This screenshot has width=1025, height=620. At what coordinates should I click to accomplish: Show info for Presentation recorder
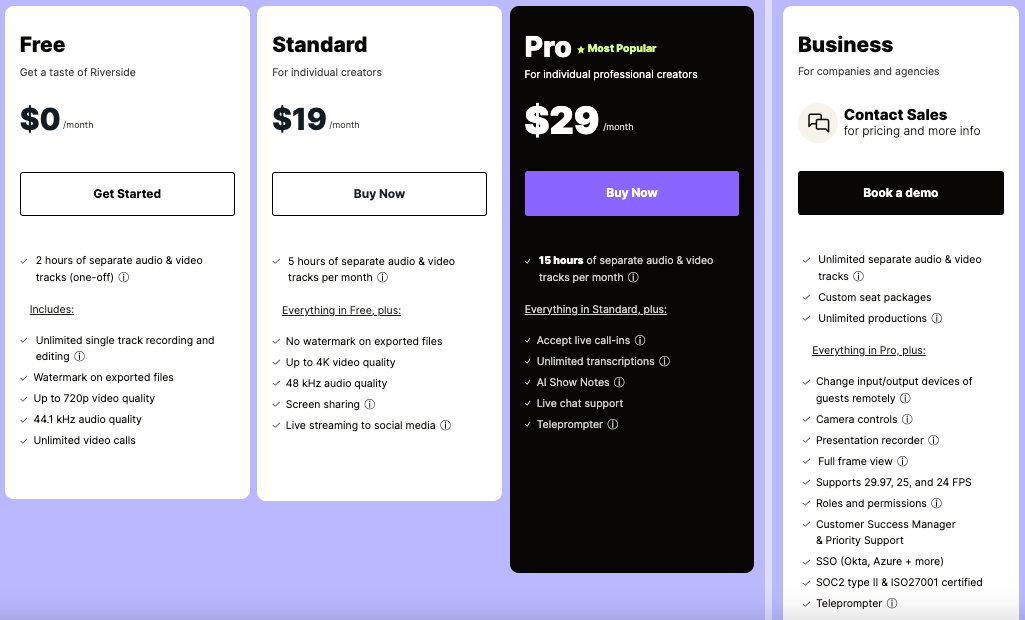(934, 441)
